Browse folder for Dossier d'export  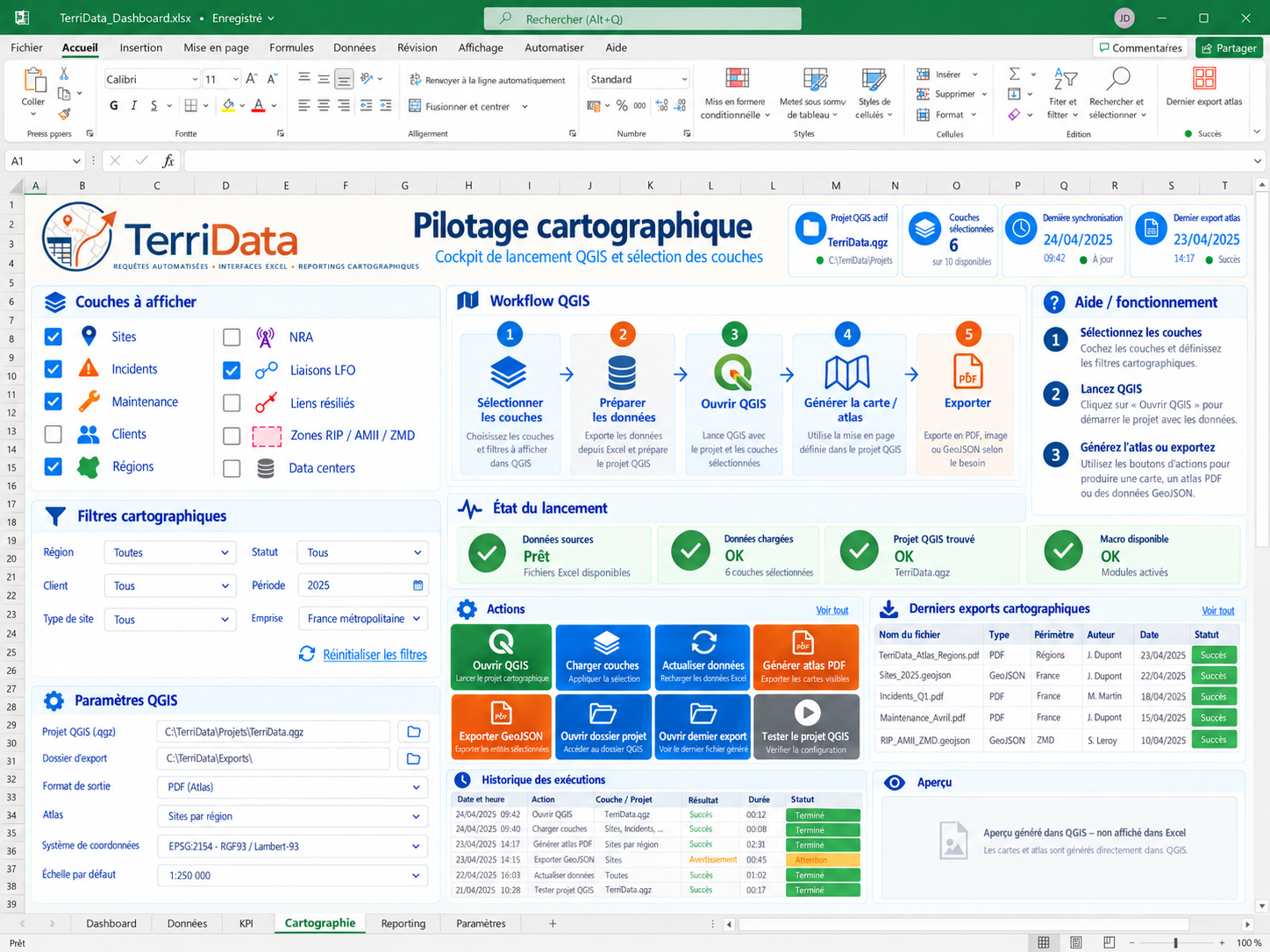(x=414, y=758)
